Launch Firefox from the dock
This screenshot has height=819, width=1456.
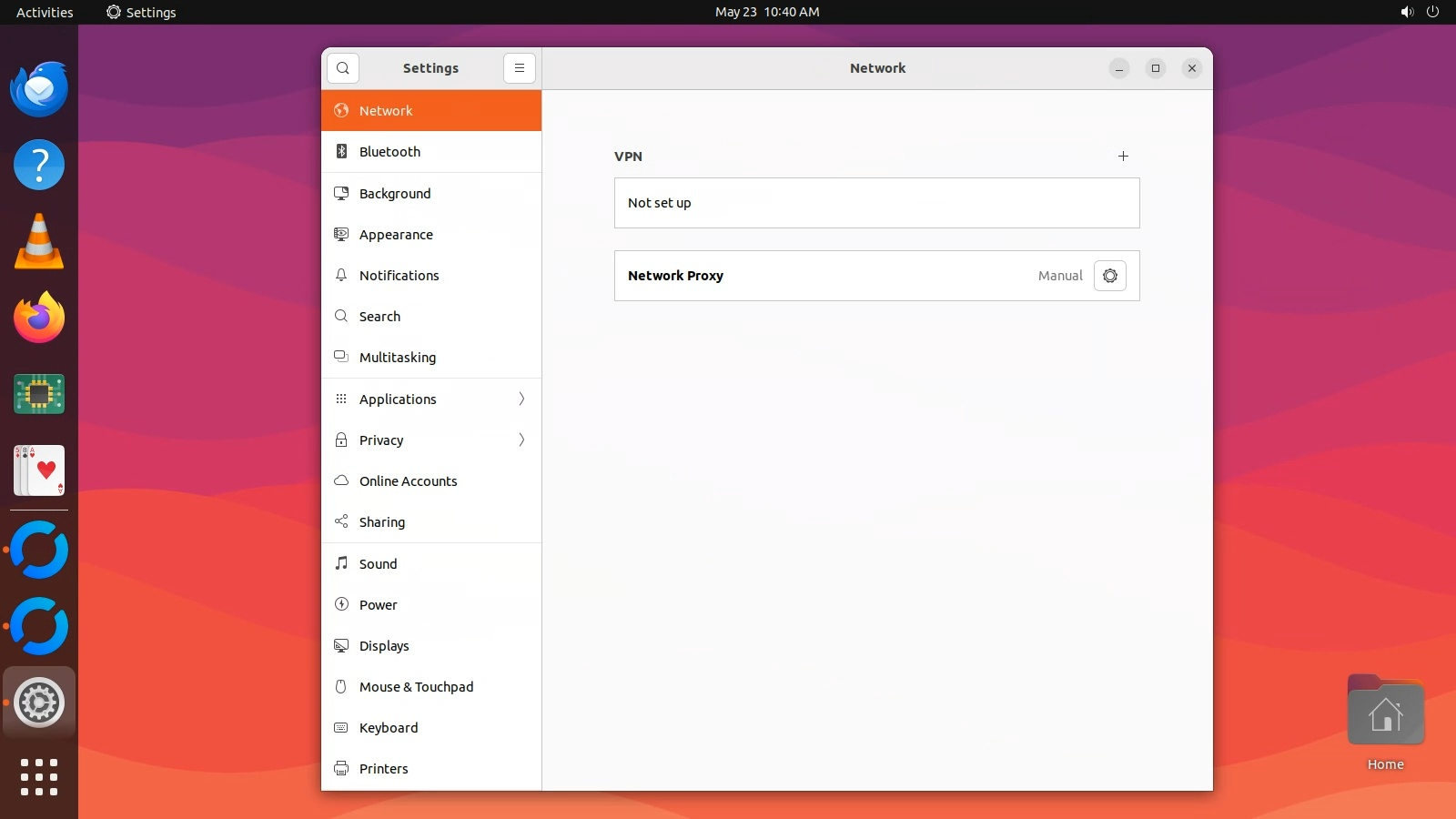[x=39, y=318]
